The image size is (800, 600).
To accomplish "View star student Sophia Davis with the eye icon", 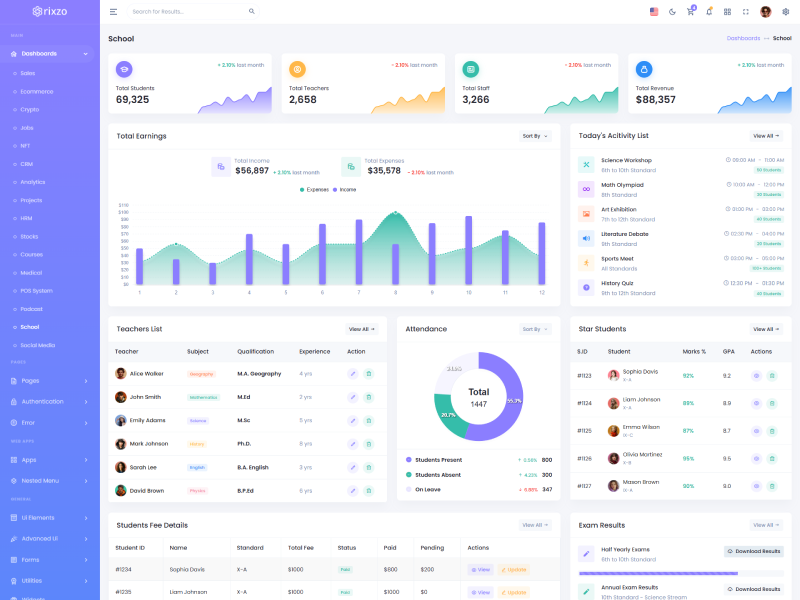I will [756, 376].
